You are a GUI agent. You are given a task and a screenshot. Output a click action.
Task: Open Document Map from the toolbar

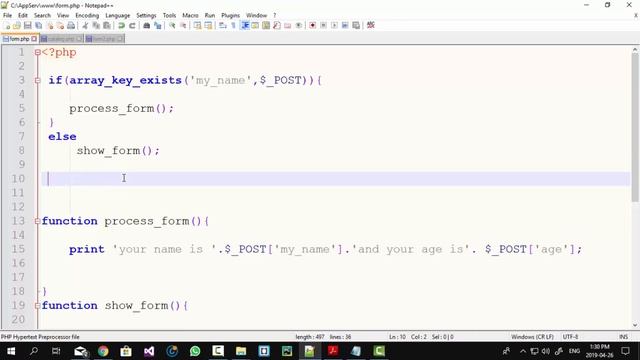266,25
